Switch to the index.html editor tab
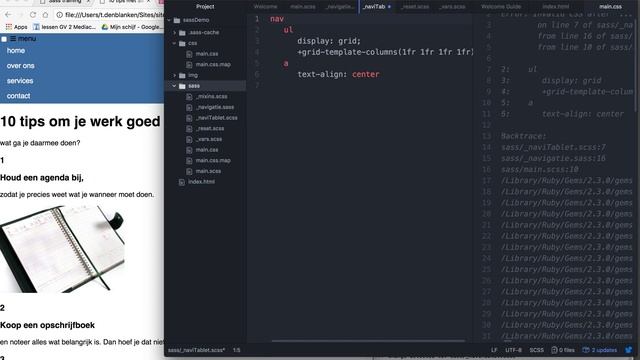 (x=556, y=7)
